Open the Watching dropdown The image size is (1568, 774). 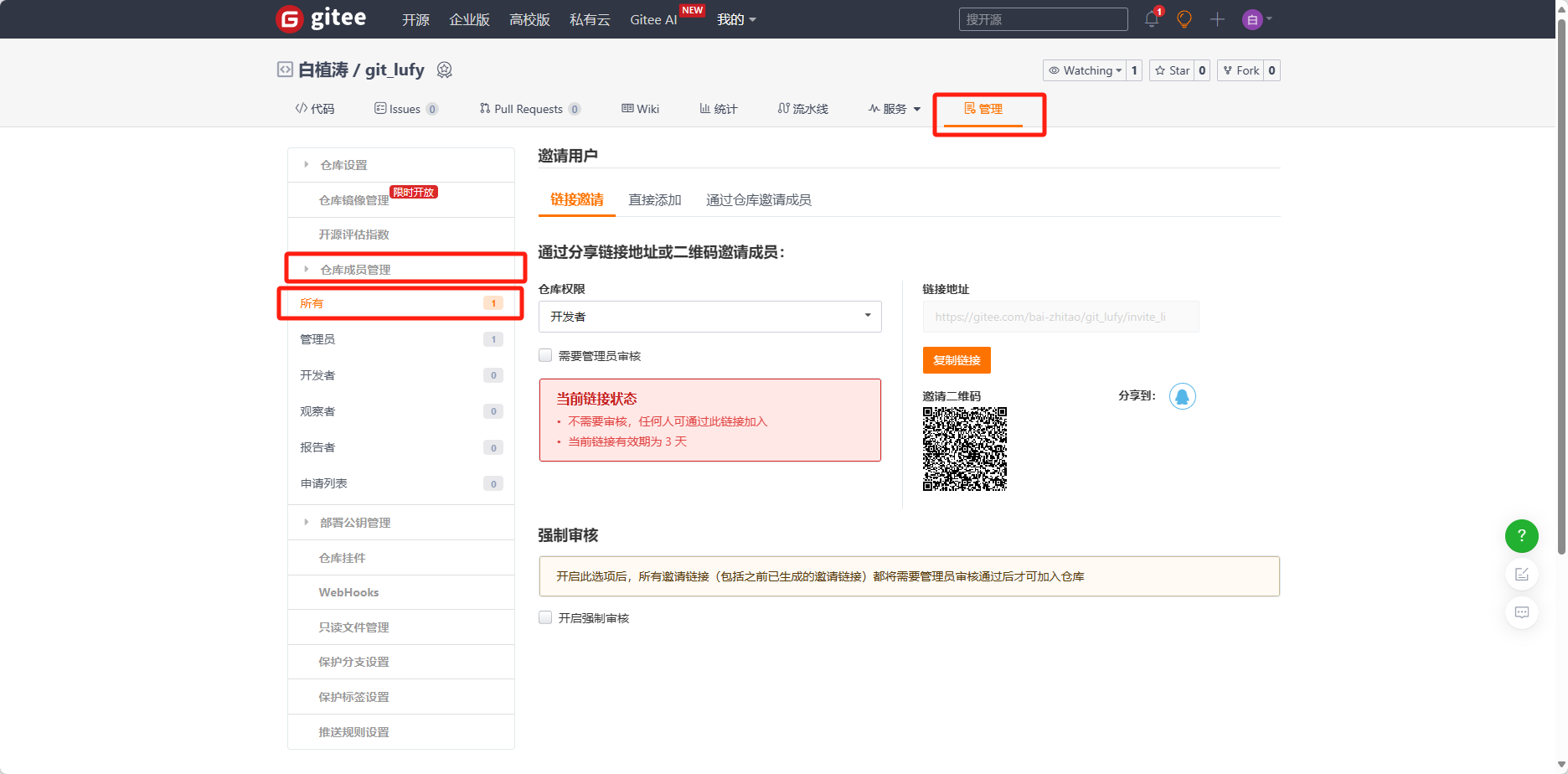point(1085,70)
